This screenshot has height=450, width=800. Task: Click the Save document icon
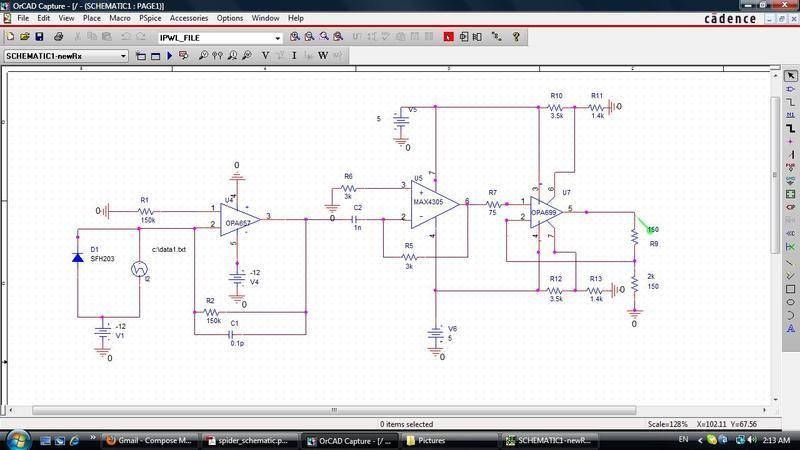[x=38, y=37]
